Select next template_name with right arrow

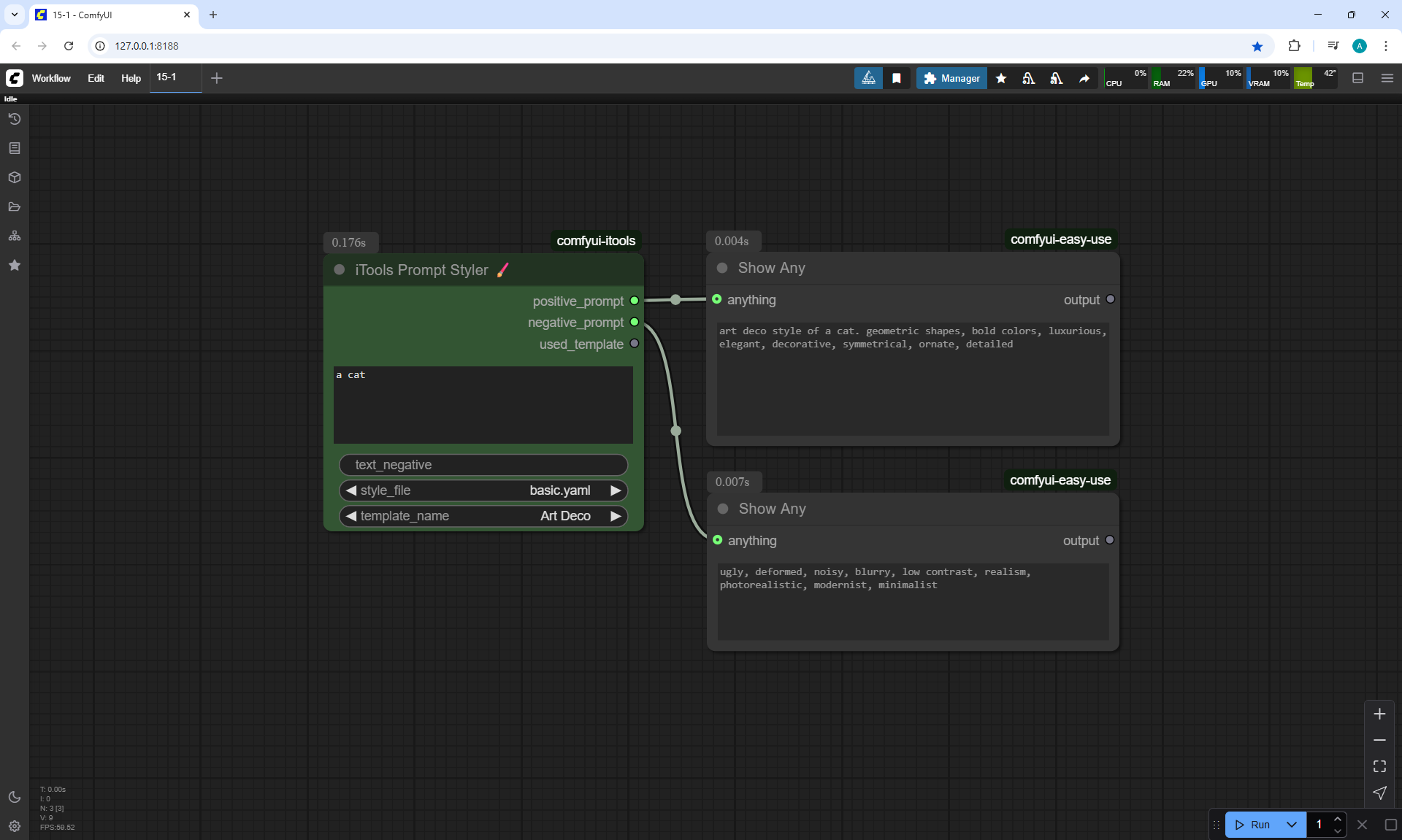(x=616, y=516)
